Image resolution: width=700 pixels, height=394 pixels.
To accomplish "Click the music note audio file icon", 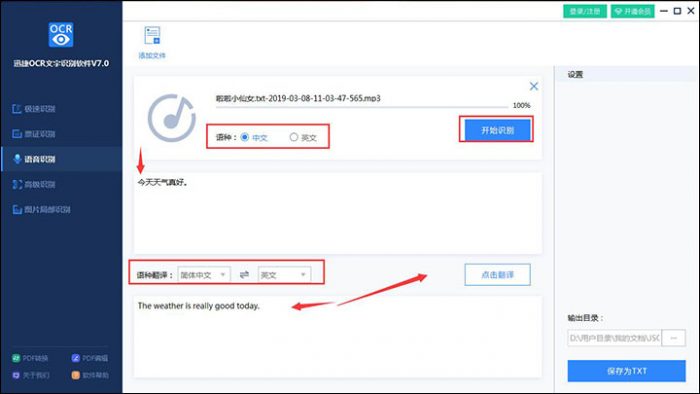I will [x=172, y=118].
